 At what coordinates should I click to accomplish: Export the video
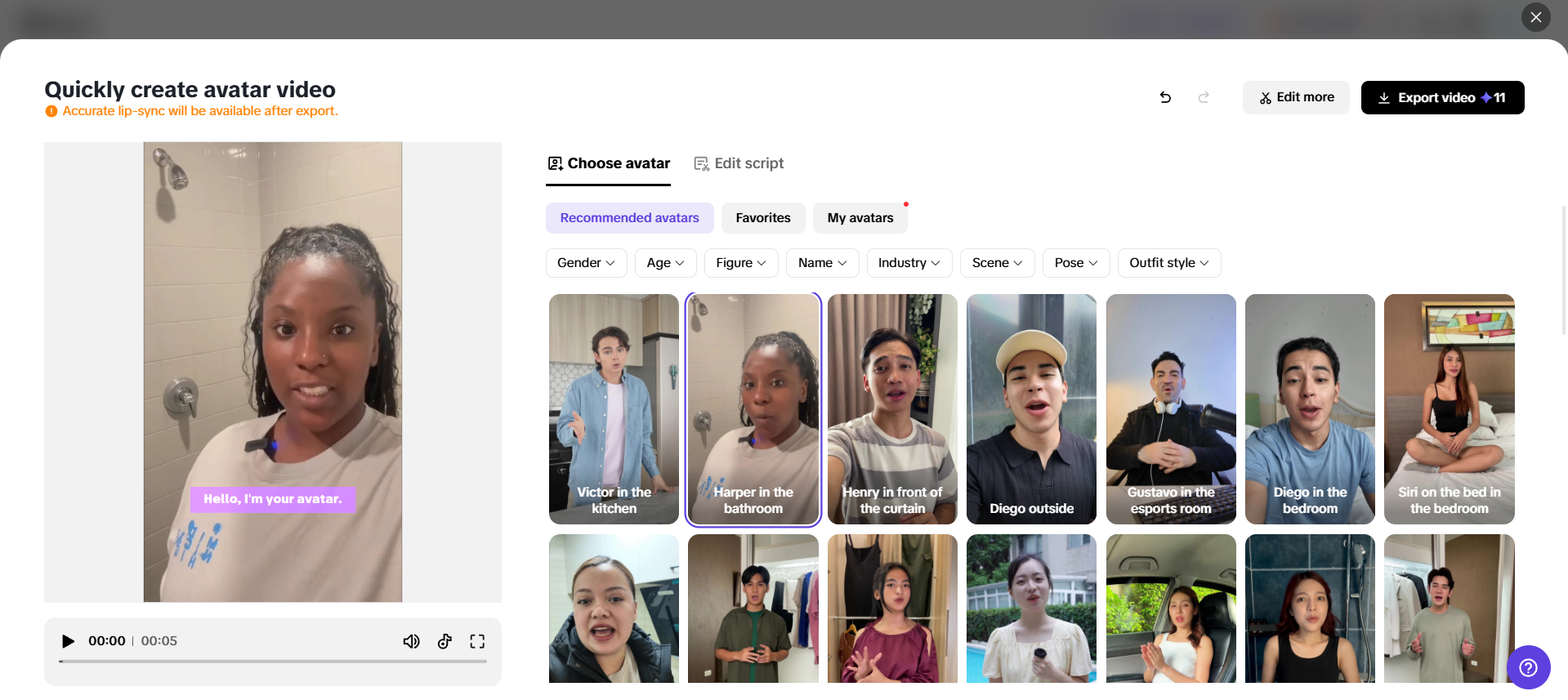[x=1442, y=97]
